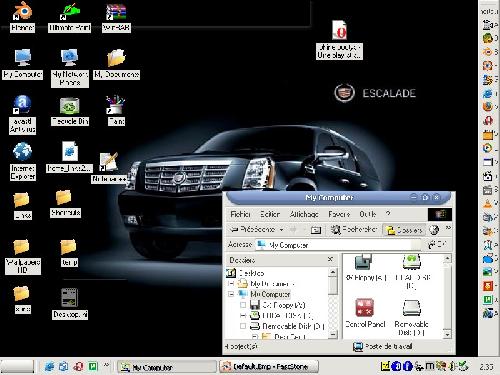
Task: Open the Précédente history dropdown arrow
Action: [x=281, y=230]
